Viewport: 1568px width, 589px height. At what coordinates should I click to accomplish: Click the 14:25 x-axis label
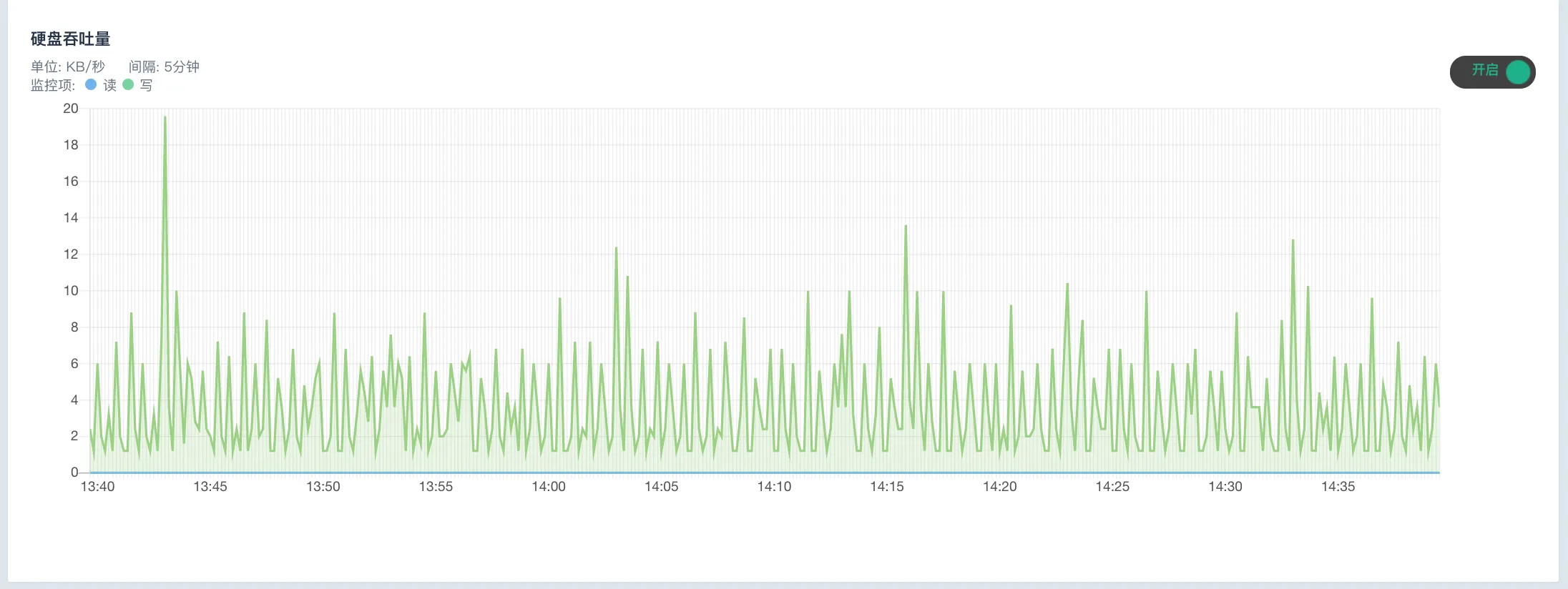(1112, 487)
